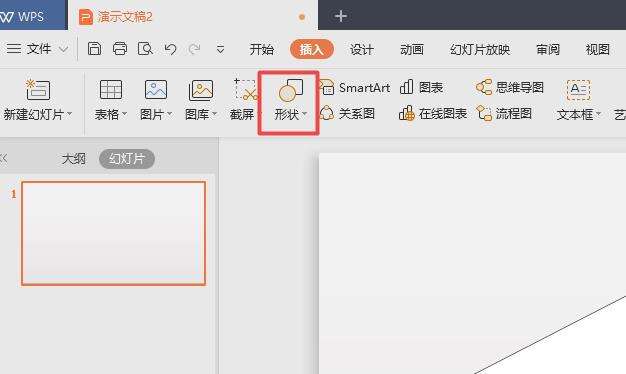
Task: Undo the last action
Action: [x=170, y=49]
